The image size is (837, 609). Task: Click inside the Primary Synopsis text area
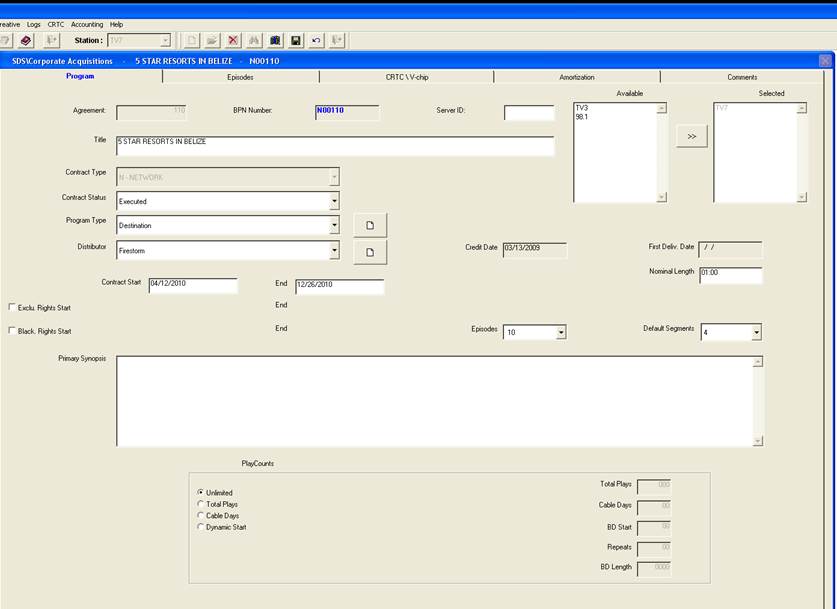coord(434,400)
